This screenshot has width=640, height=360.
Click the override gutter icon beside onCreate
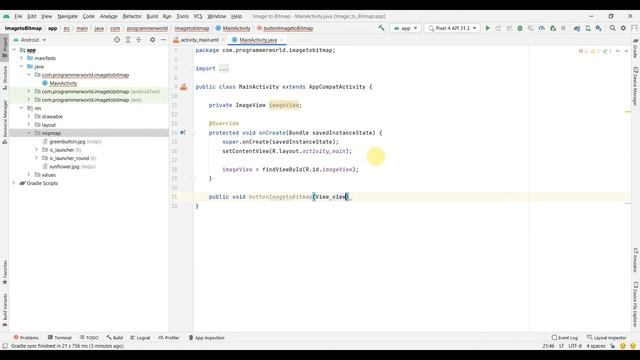182,133
